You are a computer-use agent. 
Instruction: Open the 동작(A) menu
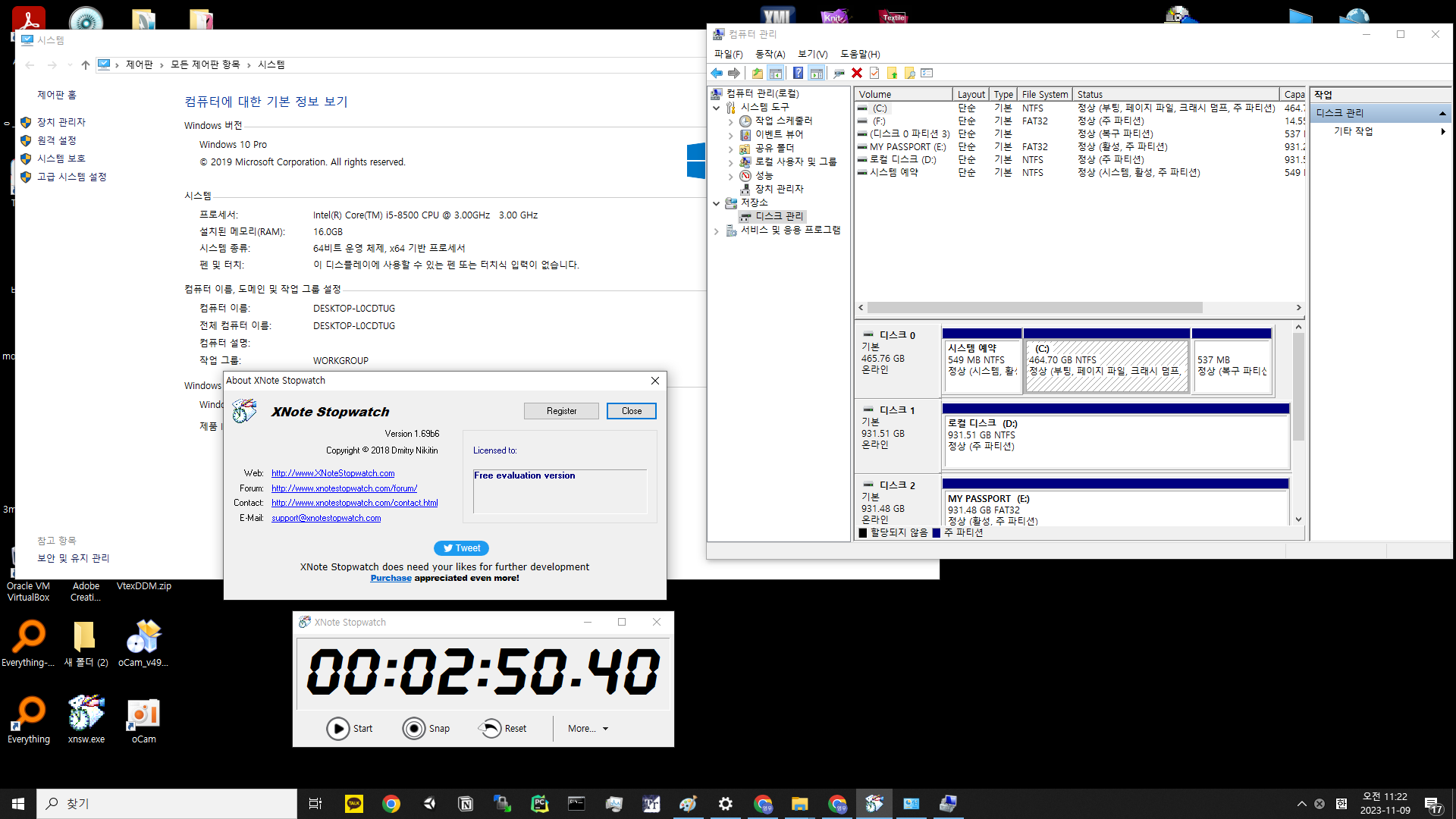point(770,54)
